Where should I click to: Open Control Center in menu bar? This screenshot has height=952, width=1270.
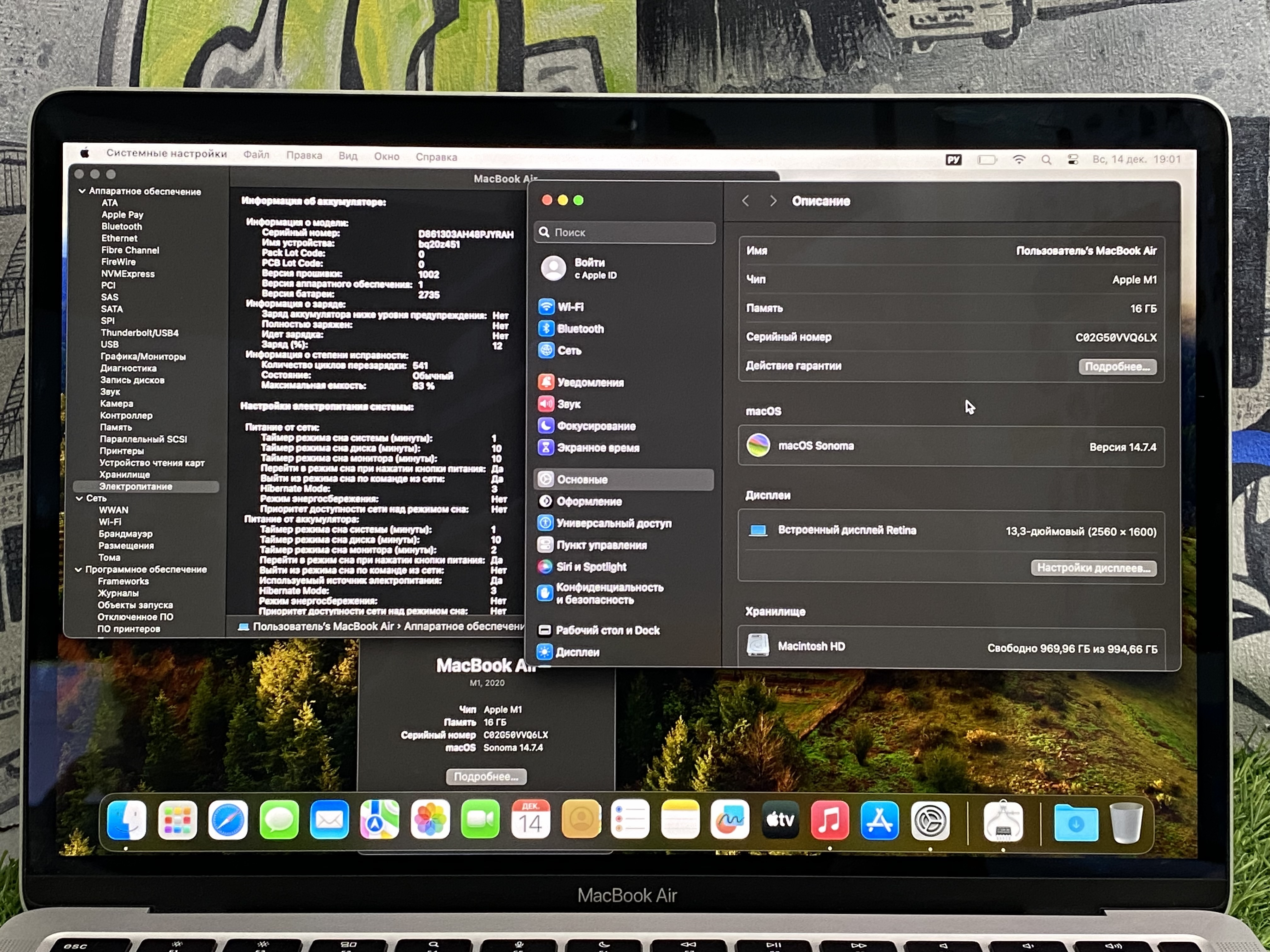click(x=1073, y=160)
